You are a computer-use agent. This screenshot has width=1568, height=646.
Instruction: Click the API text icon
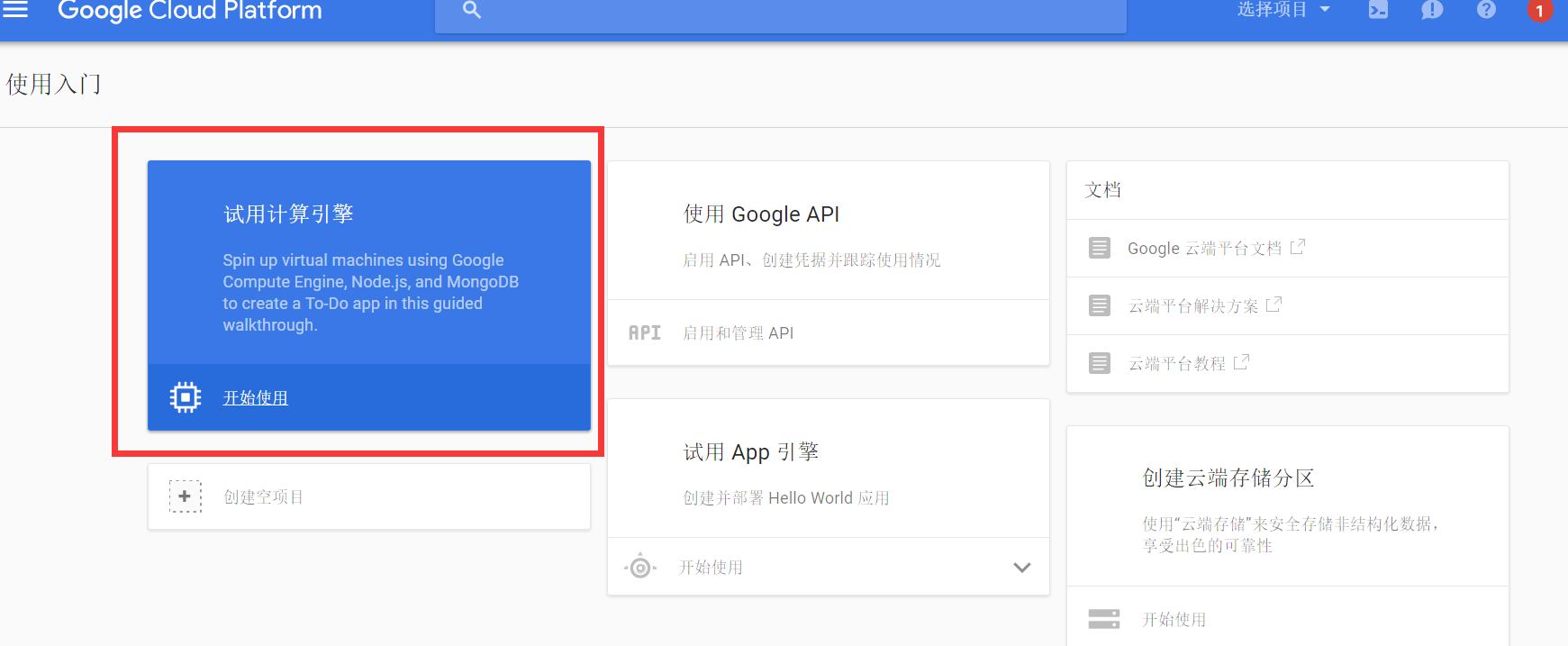click(645, 332)
